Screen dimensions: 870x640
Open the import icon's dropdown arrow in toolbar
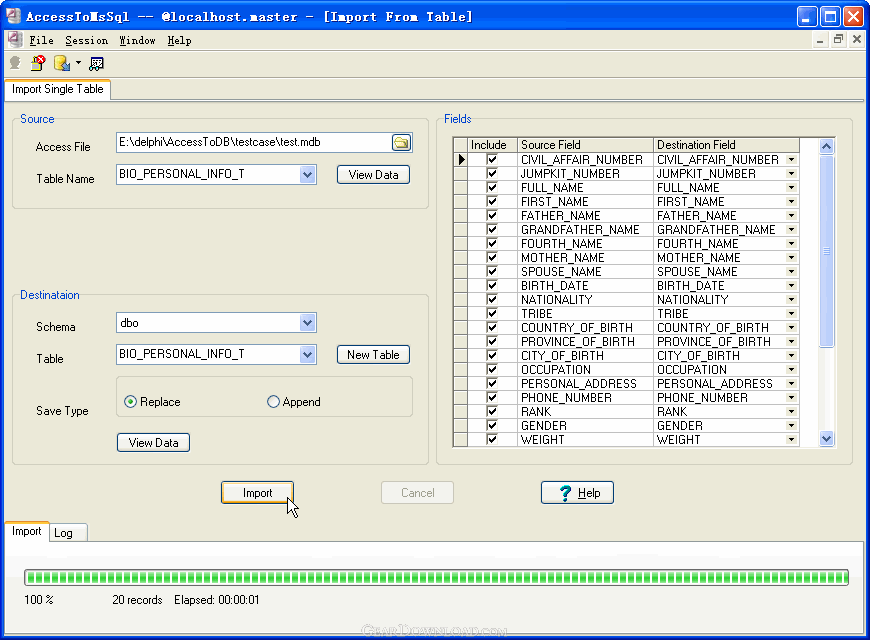(78, 63)
